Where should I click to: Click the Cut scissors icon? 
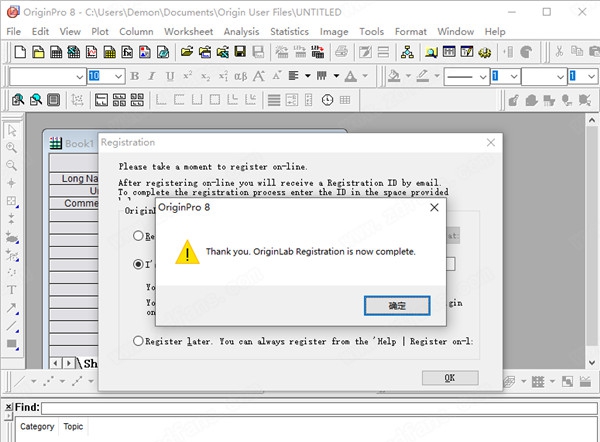tap(559, 52)
